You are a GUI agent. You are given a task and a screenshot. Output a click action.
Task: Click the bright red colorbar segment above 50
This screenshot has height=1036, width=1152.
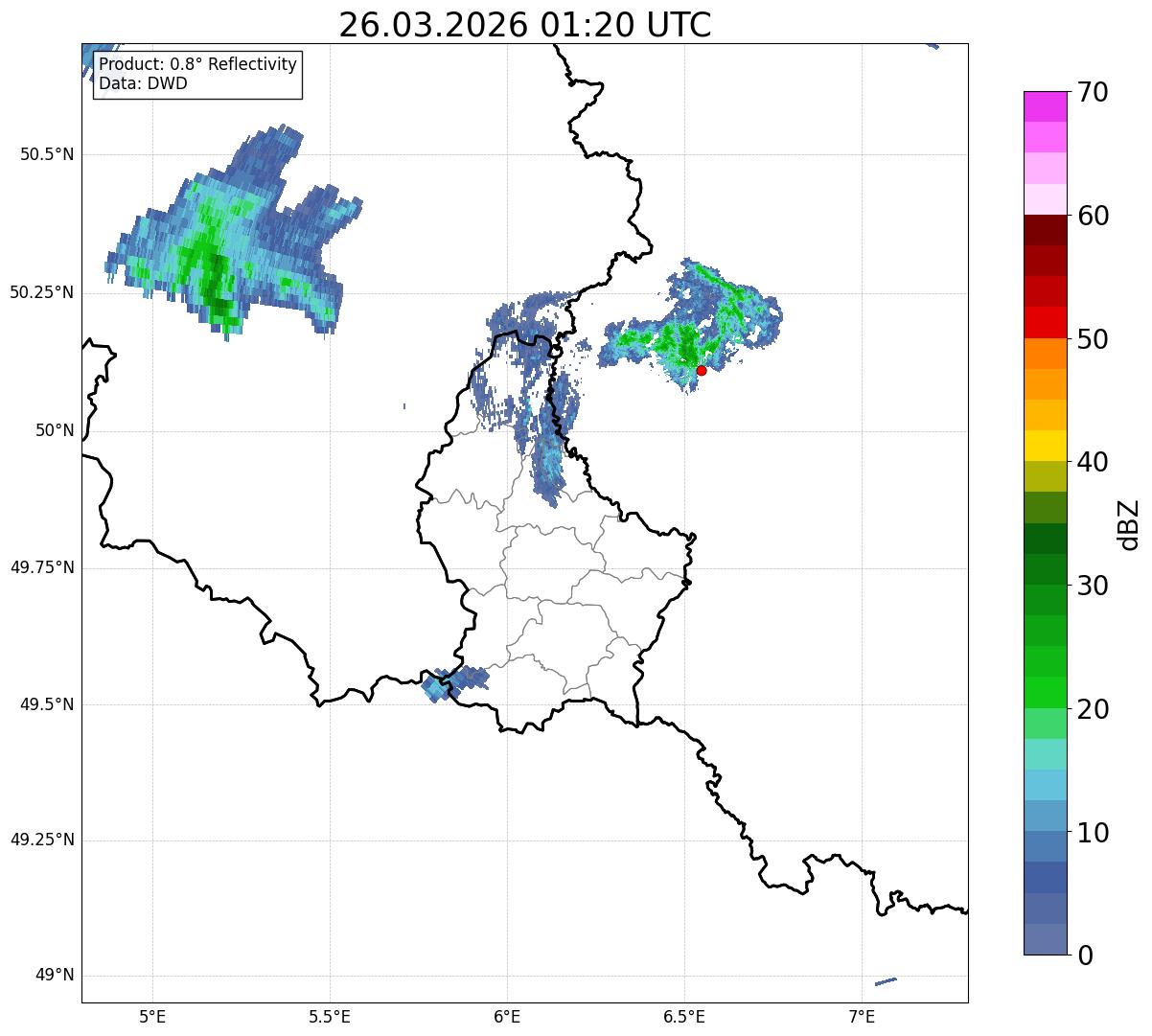1045,323
